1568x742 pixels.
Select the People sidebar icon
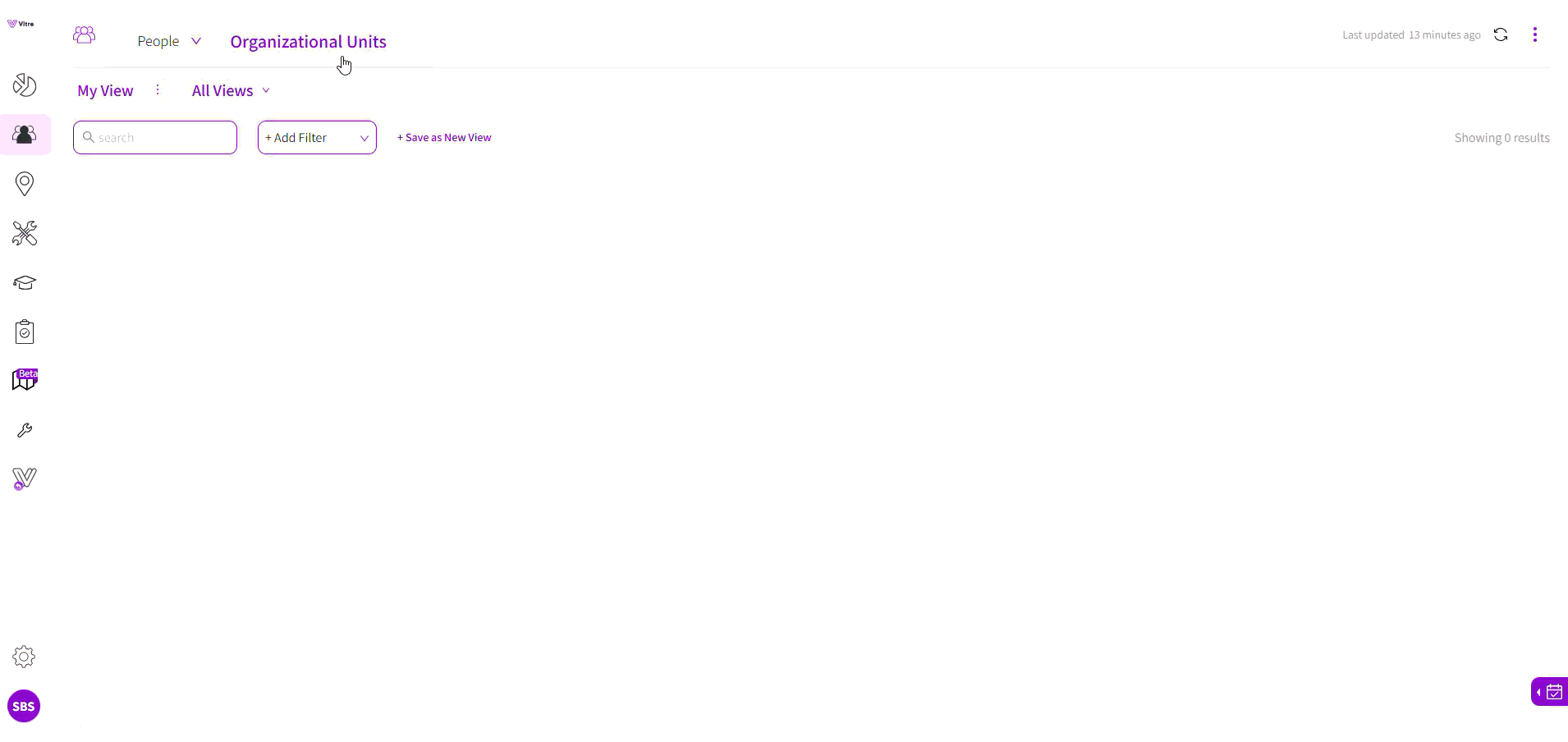click(x=25, y=135)
